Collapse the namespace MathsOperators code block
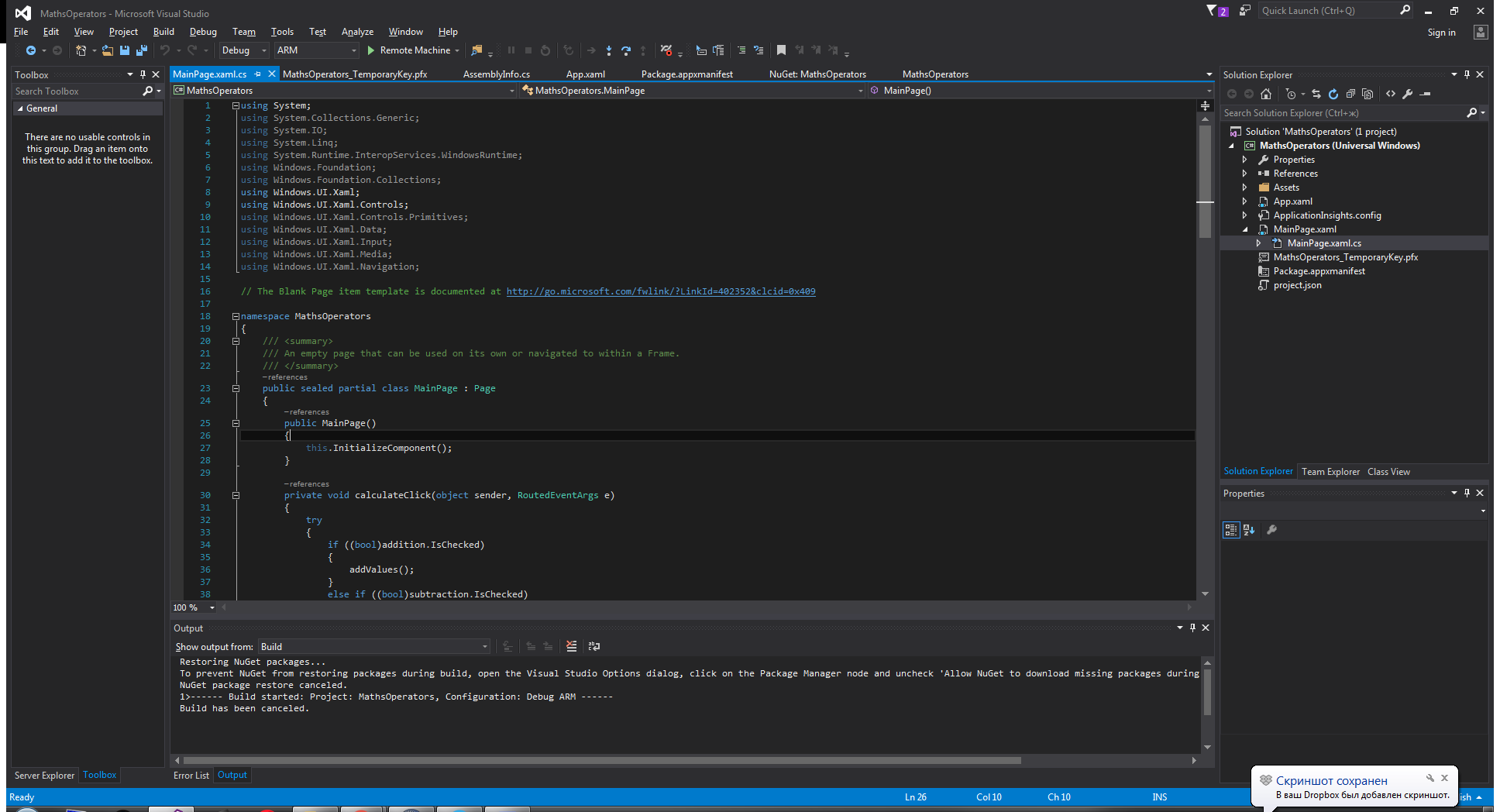This screenshot has height=812, width=1500. (x=236, y=316)
